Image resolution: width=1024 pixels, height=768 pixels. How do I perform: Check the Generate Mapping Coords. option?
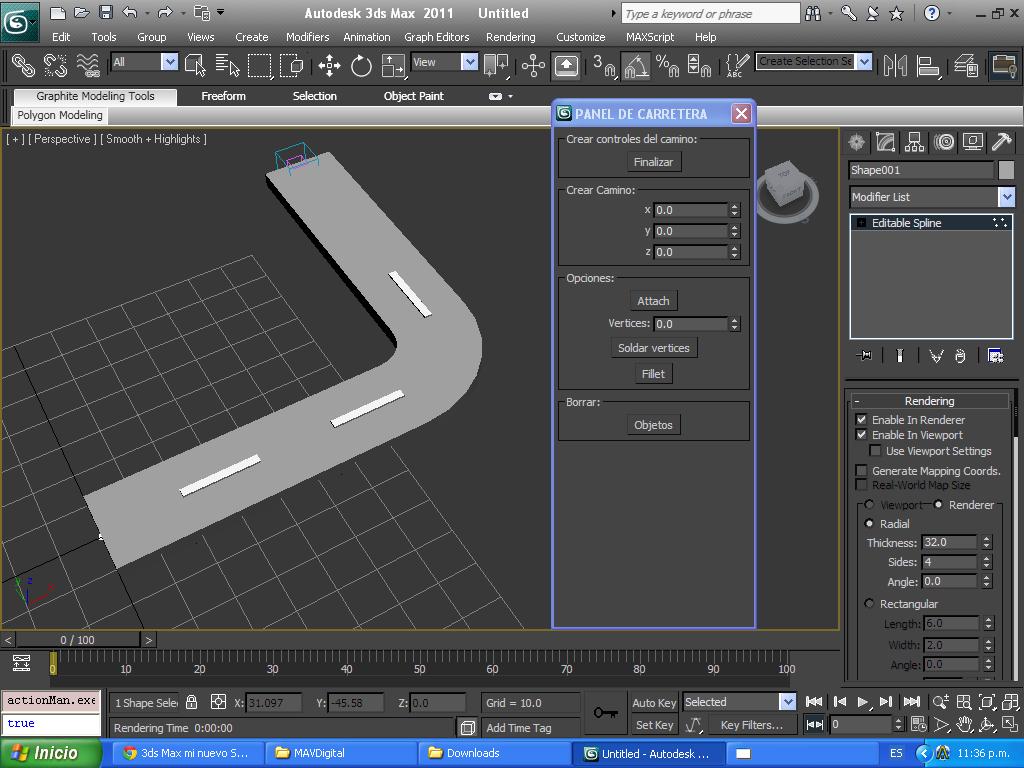[861, 470]
